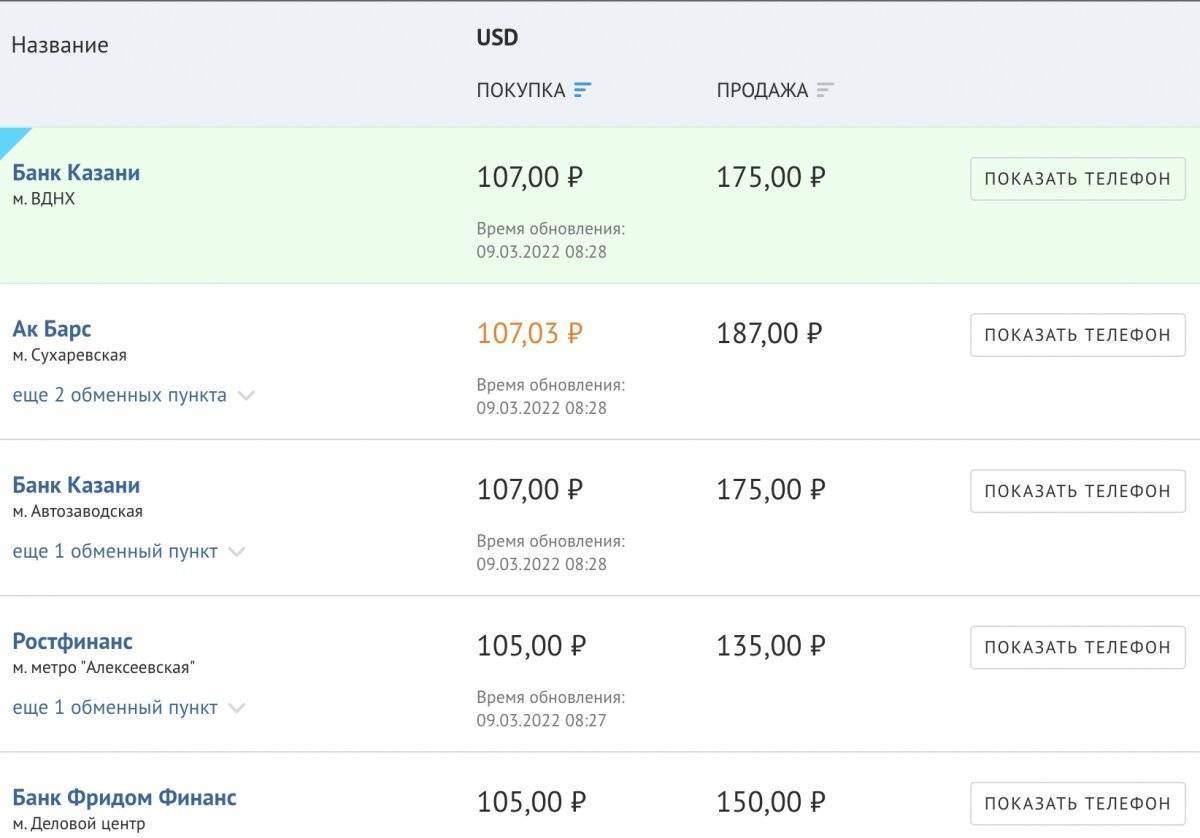Click м. Автозаводская location text
This screenshot has height=838, width=1200.
point(77,511)
